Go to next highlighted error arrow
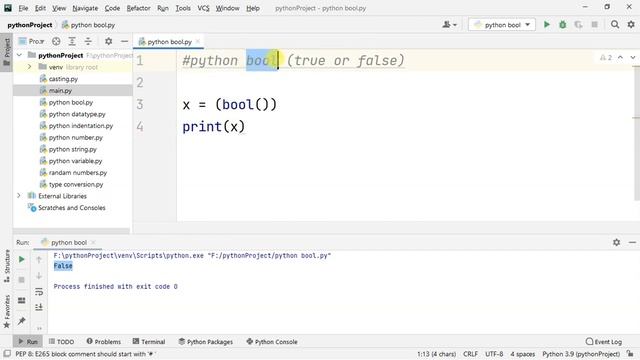The height and width of the screenshot is (360, 640). pos(633,58)
